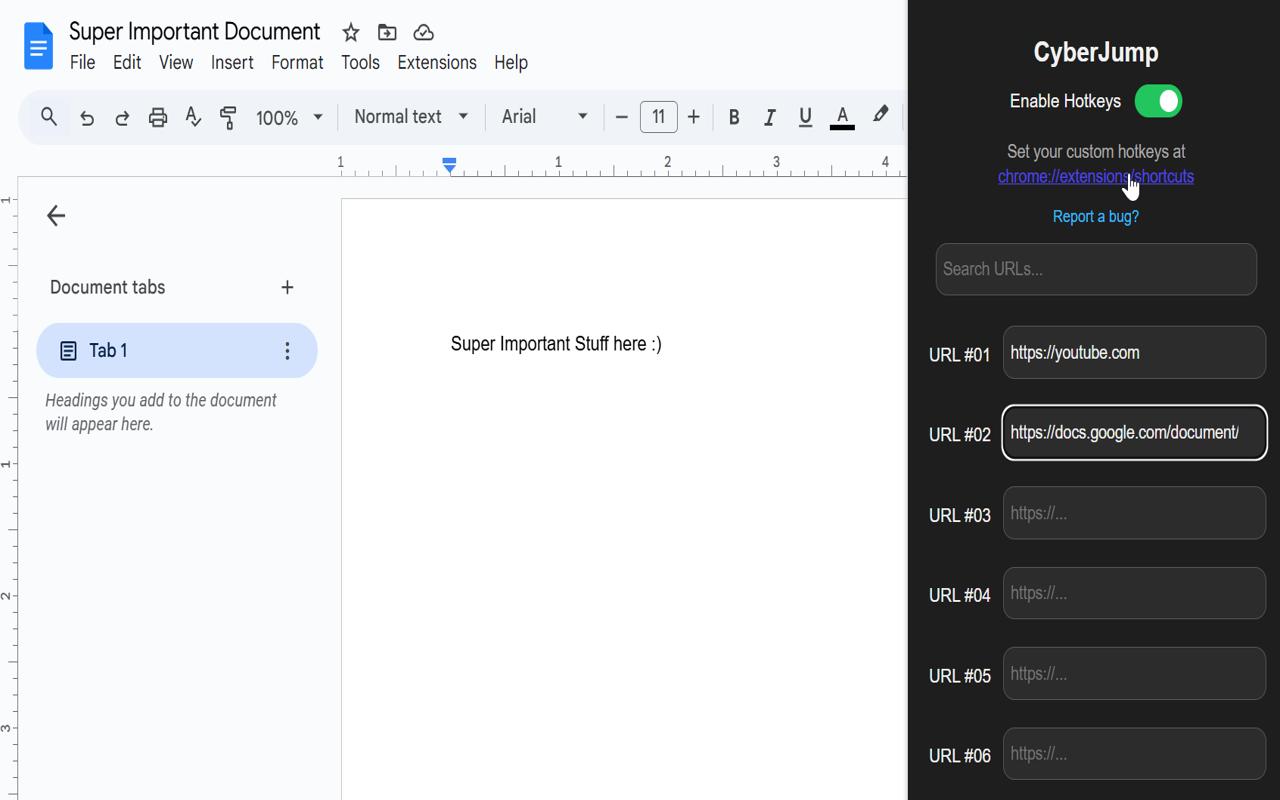The width and height of the screenshot is (1280, 800).
Task: Toggle the Enable Hotkeys switch
Action: click(1158, 101)
